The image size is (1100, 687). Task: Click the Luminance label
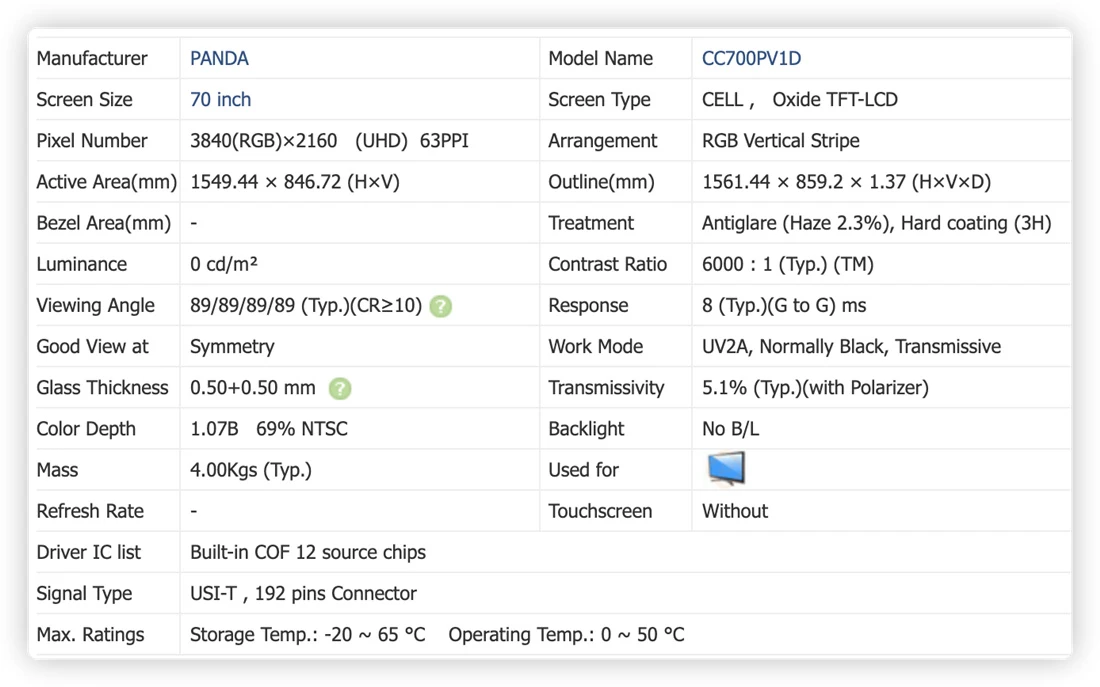tap(81, 264)
